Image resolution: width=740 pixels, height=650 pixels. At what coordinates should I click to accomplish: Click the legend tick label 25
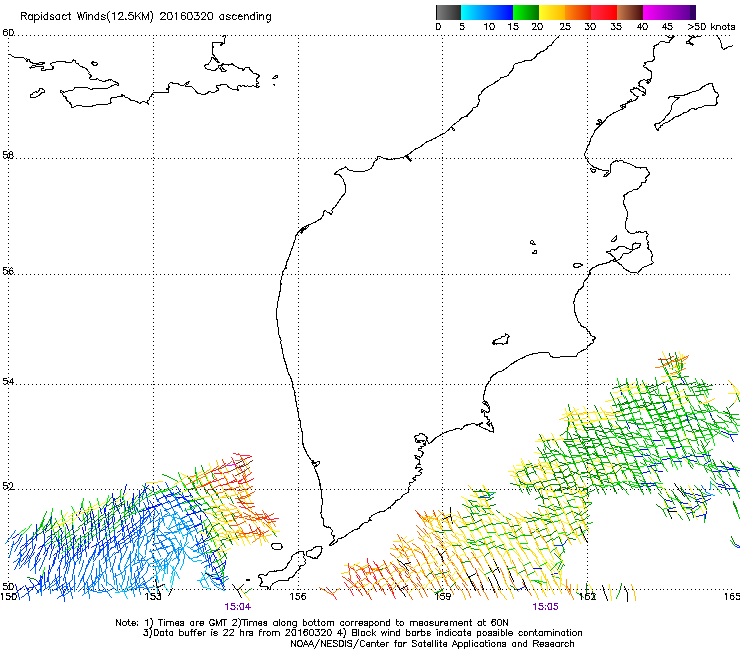tap(565, 27)
